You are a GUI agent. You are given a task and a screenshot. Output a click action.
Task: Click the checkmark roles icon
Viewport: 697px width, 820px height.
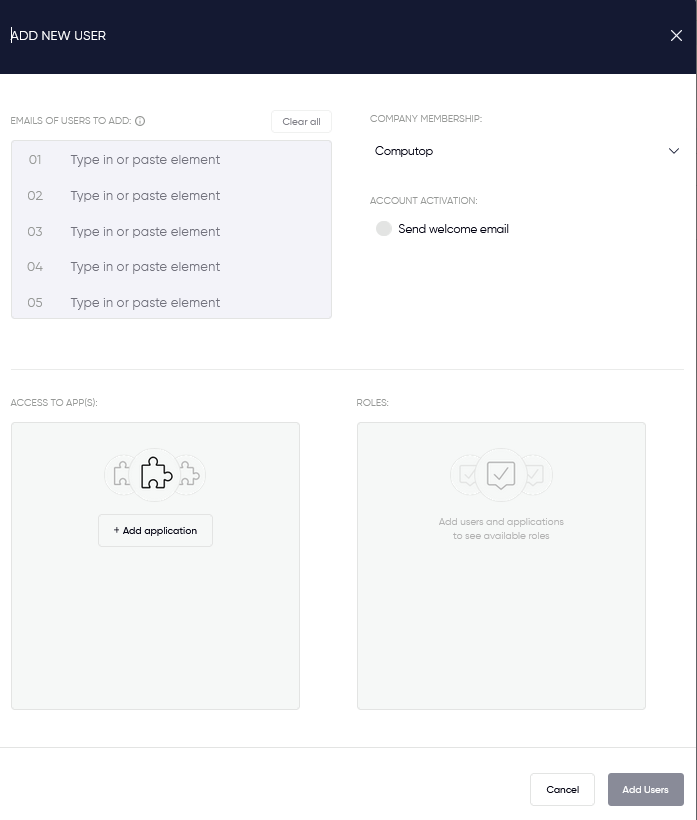tap(501, 474)
